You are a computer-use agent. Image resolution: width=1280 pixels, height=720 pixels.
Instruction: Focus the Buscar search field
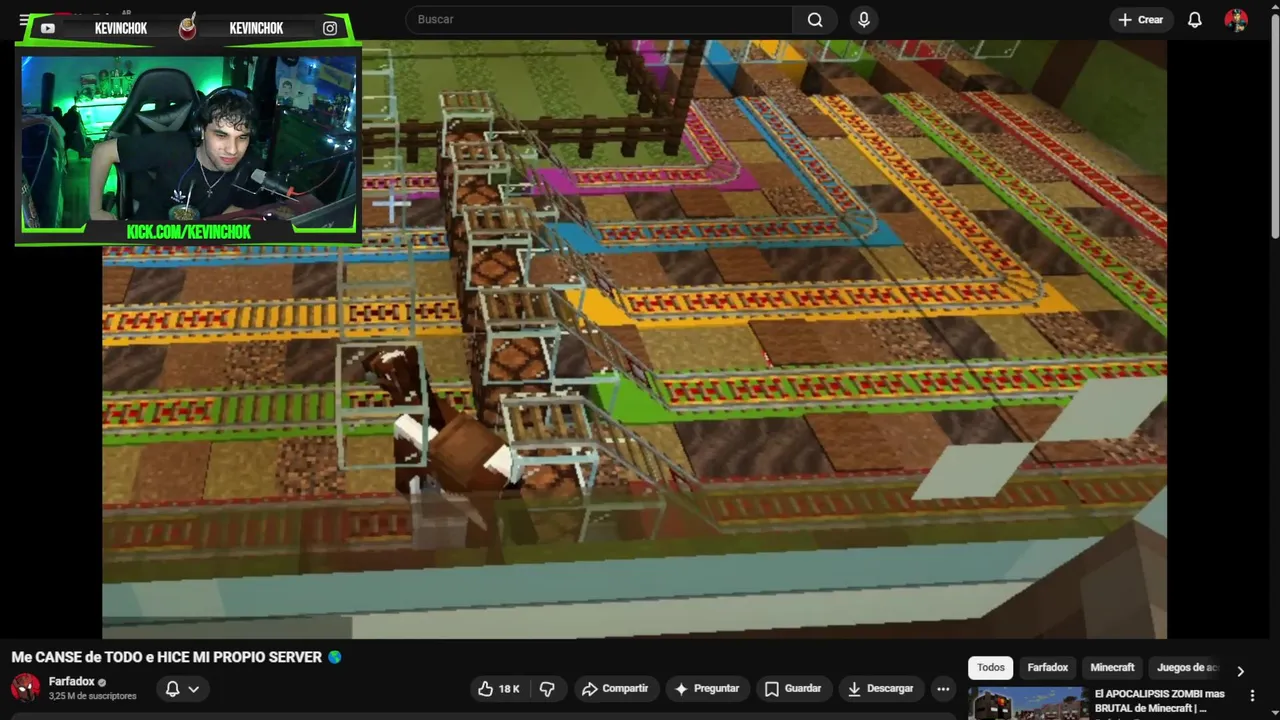coord(599,20)
